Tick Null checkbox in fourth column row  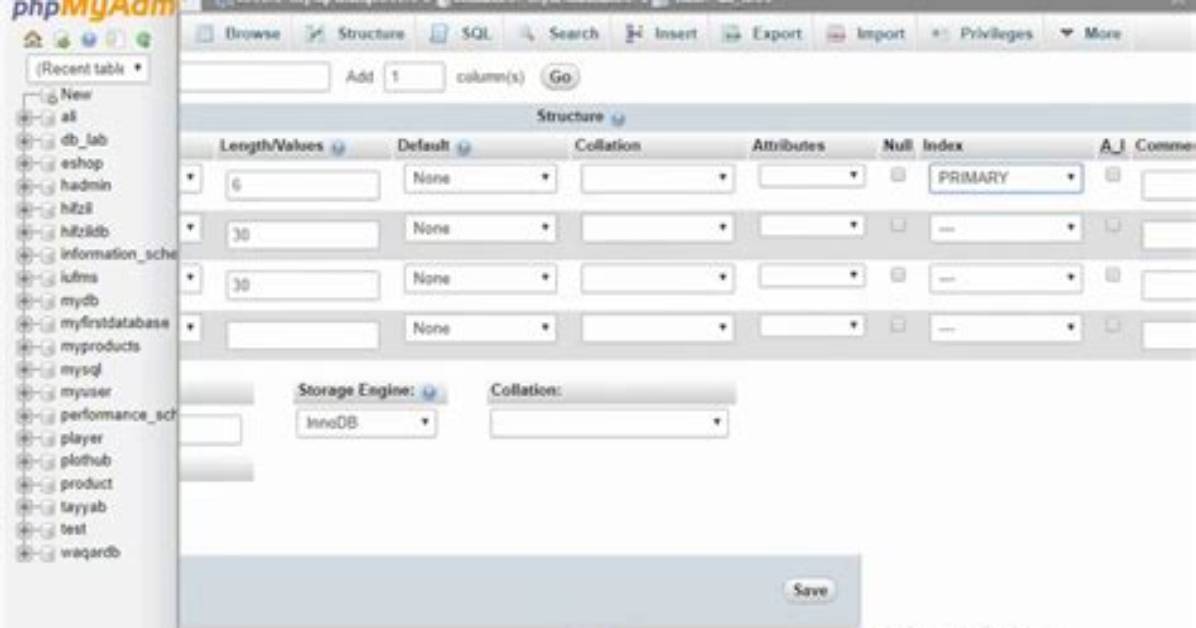pos(898,325)
